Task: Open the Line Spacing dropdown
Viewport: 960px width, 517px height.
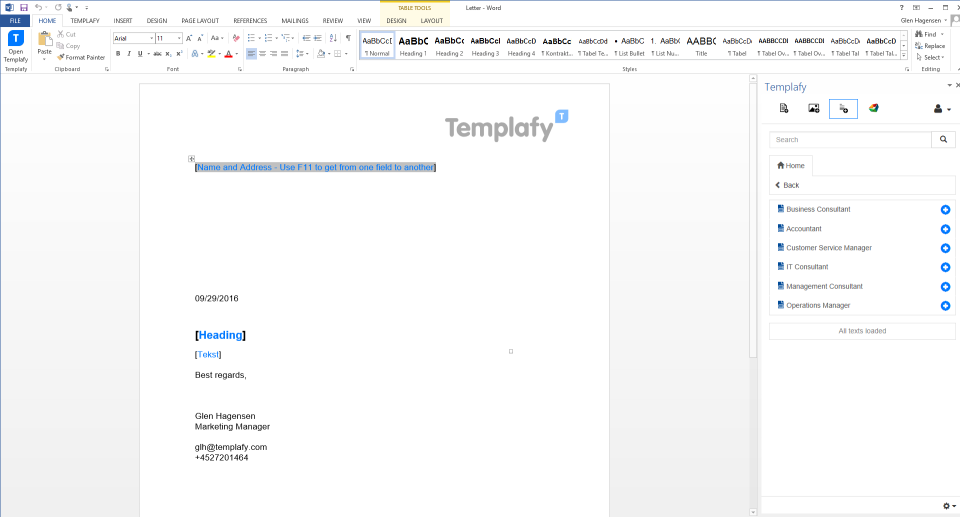Action: pyautogui.click(x=302, y=54)
